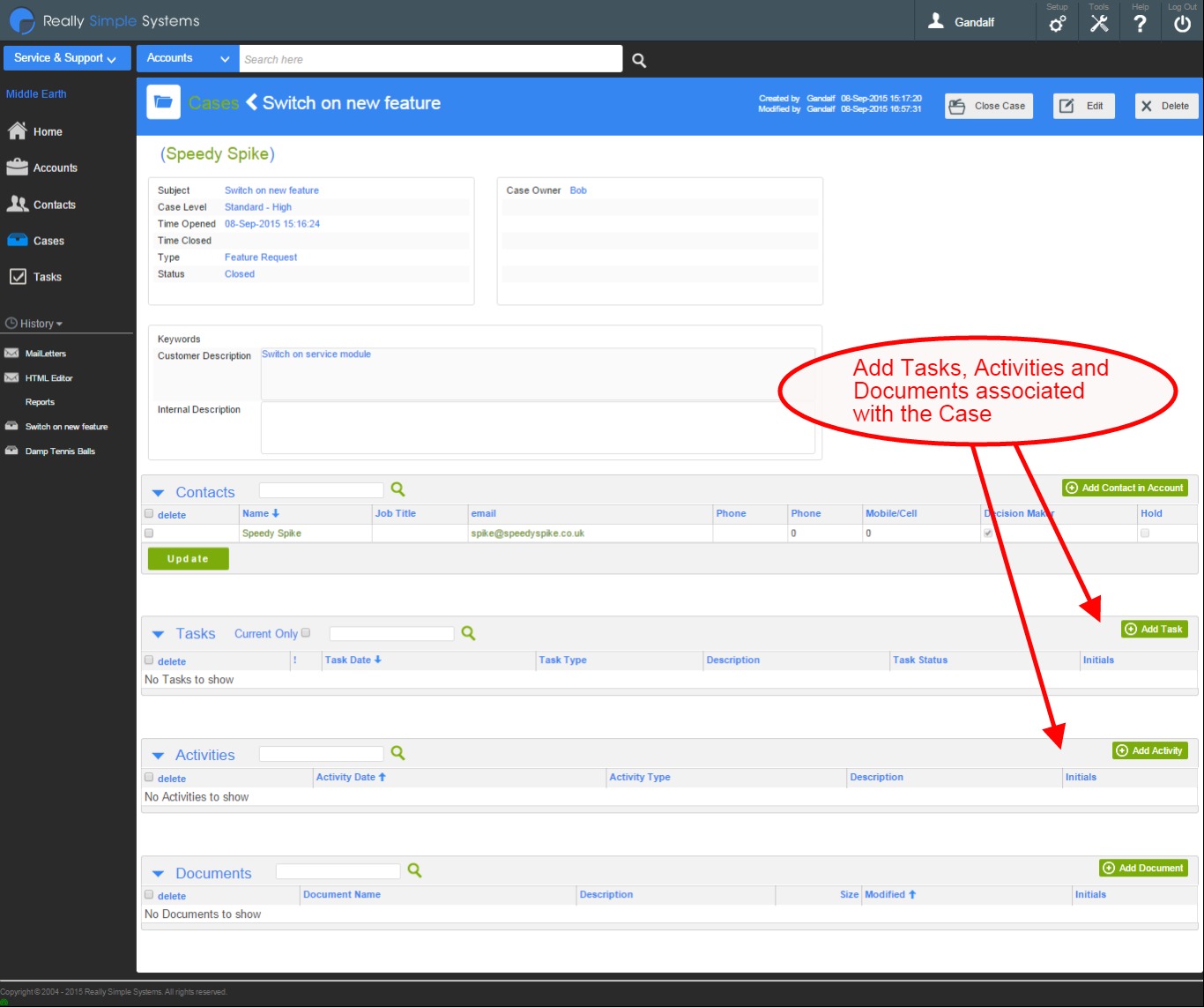Viewport: 1204px width, 1007px height.
Task: Expand the History dropdown in sidebar
Action: coord(34,324)
